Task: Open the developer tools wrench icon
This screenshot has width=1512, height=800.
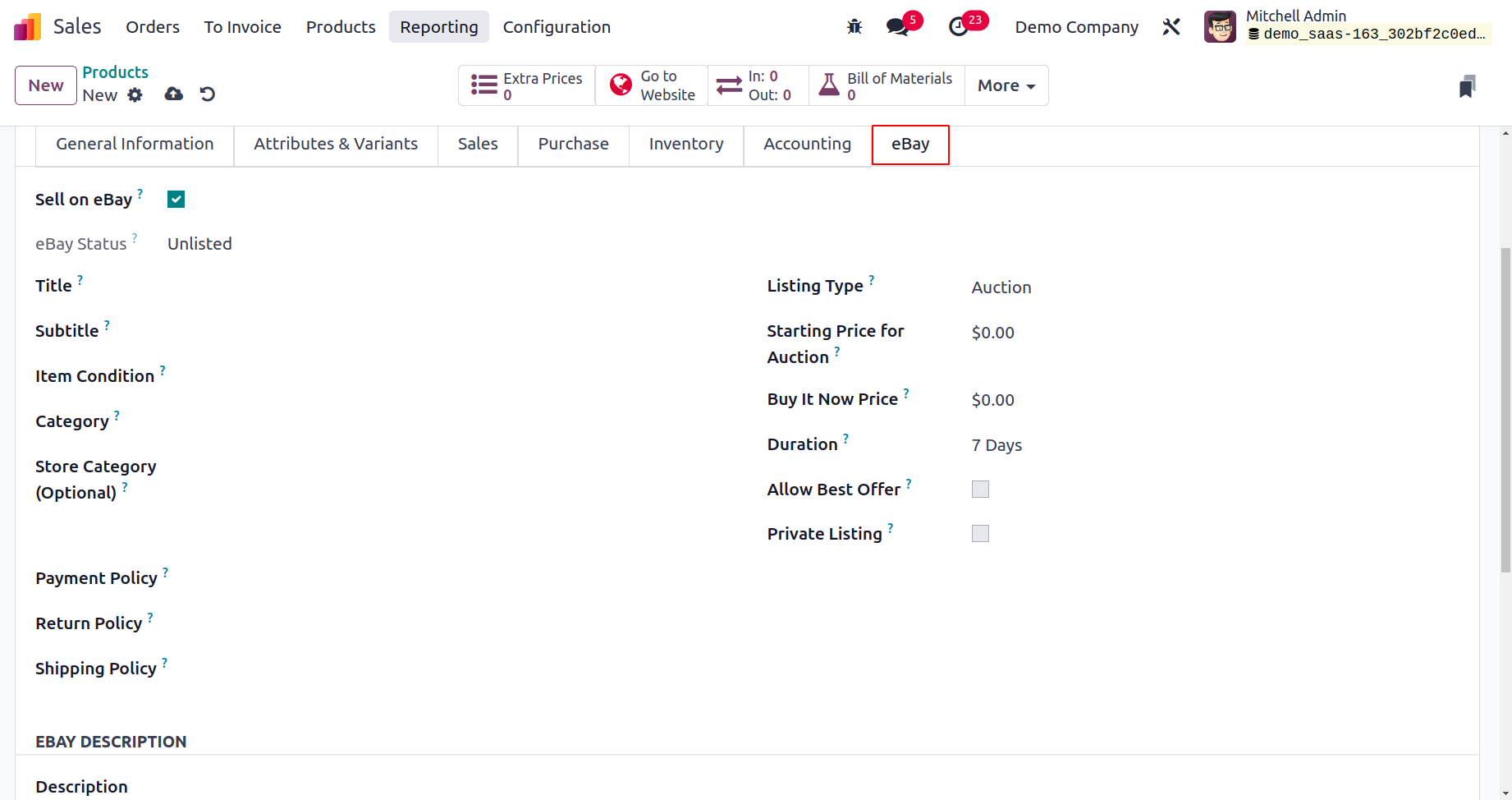Action: pos(1171,27)
